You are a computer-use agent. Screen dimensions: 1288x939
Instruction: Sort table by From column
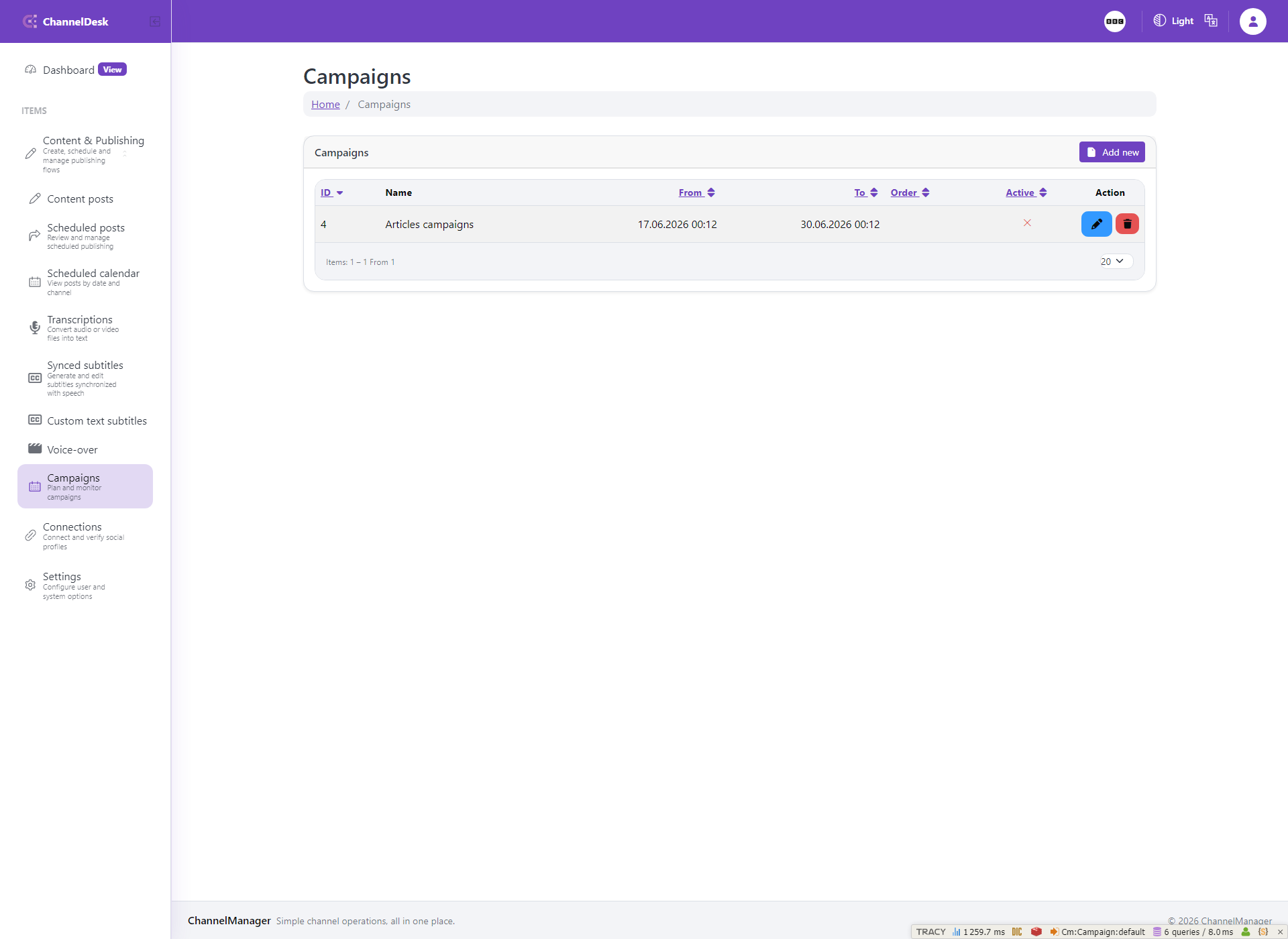point(696,192)
